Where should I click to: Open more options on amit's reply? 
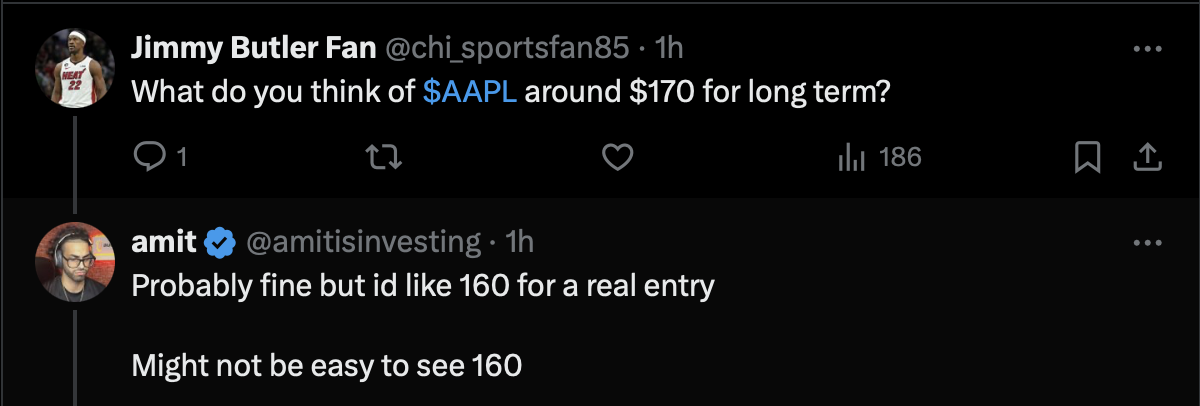click(x=1146, y=242)
